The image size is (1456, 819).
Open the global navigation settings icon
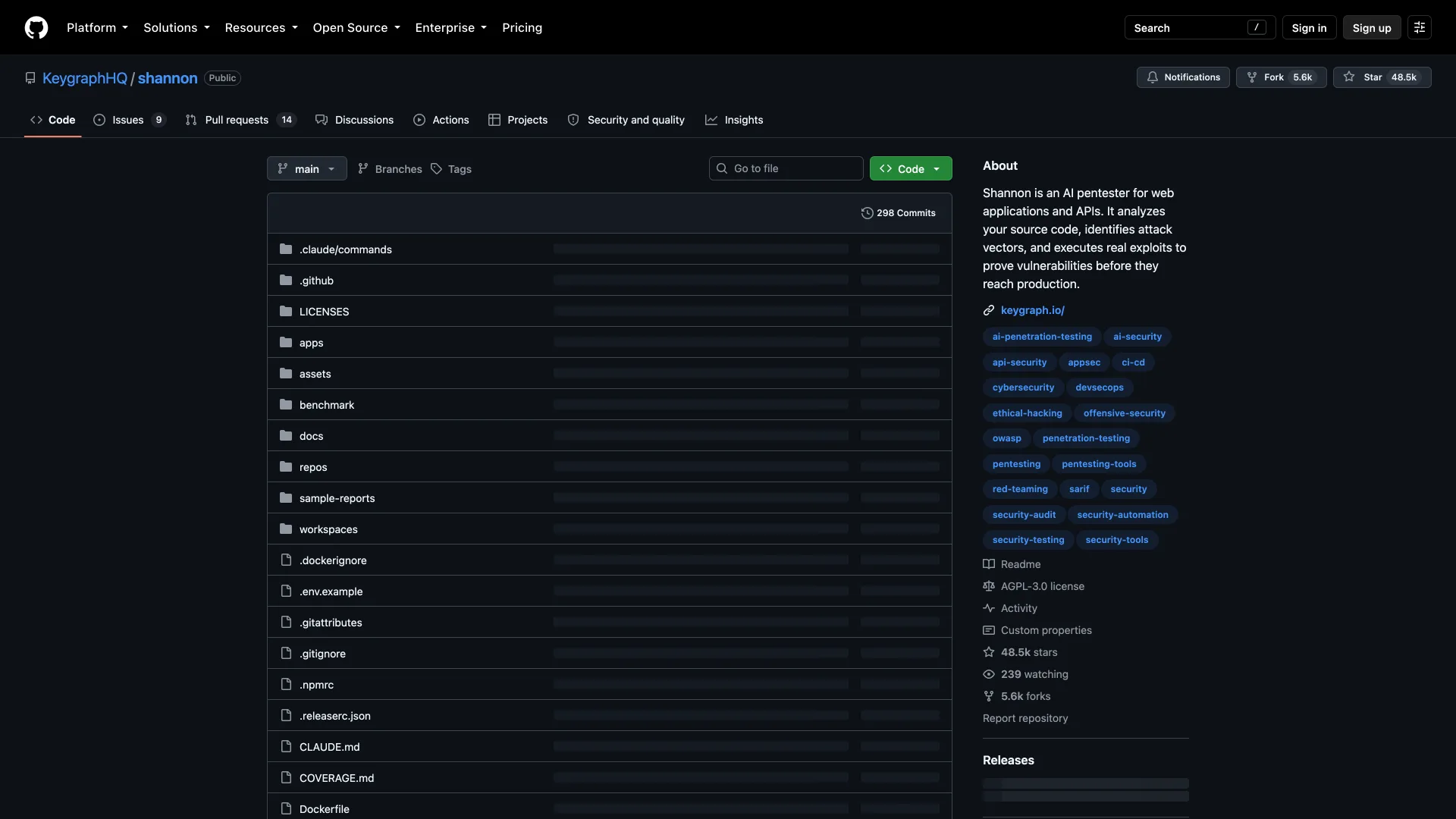tap(1420, 27)
